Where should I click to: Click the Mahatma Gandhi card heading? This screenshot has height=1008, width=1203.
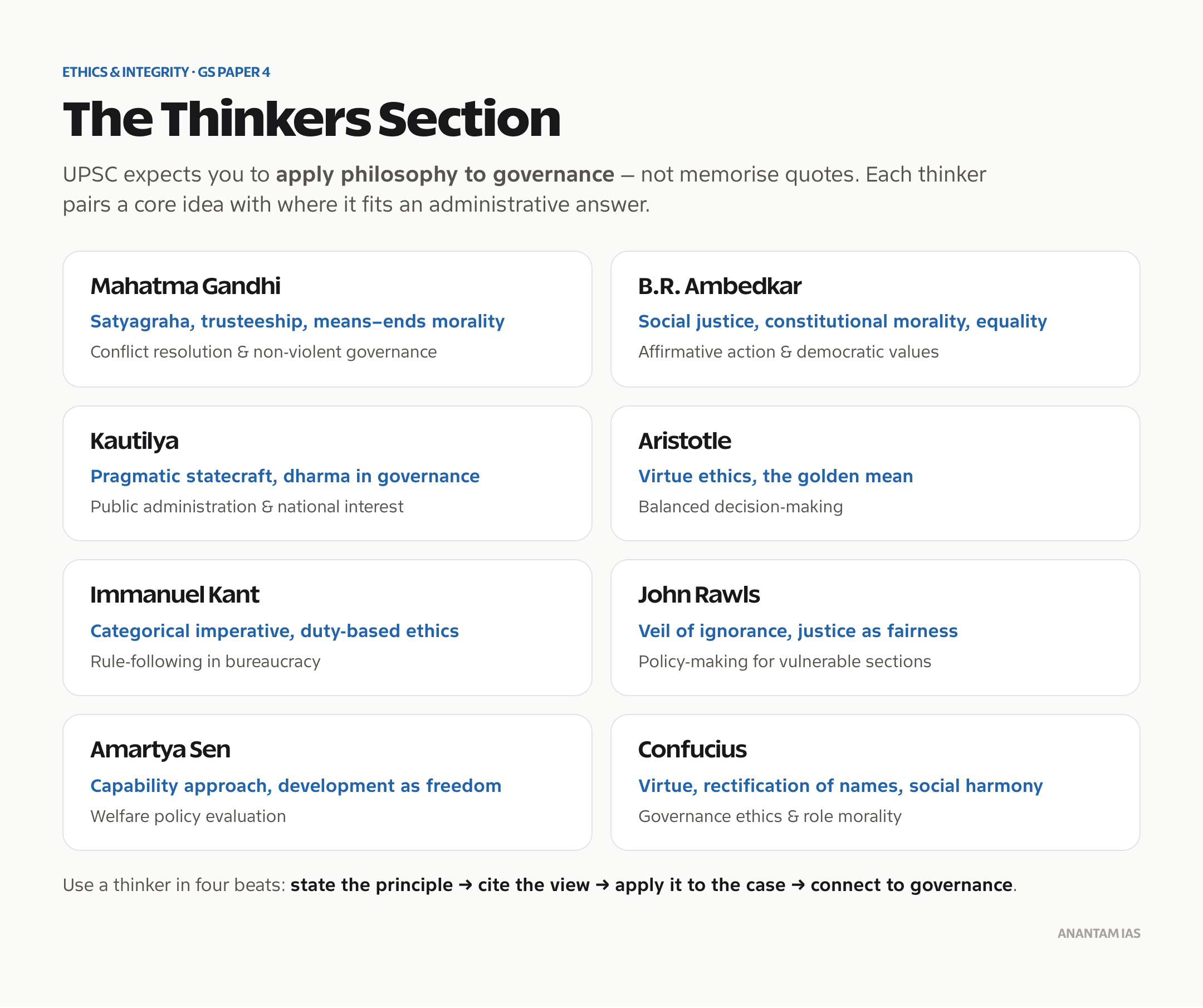click(x=185, y=286)
